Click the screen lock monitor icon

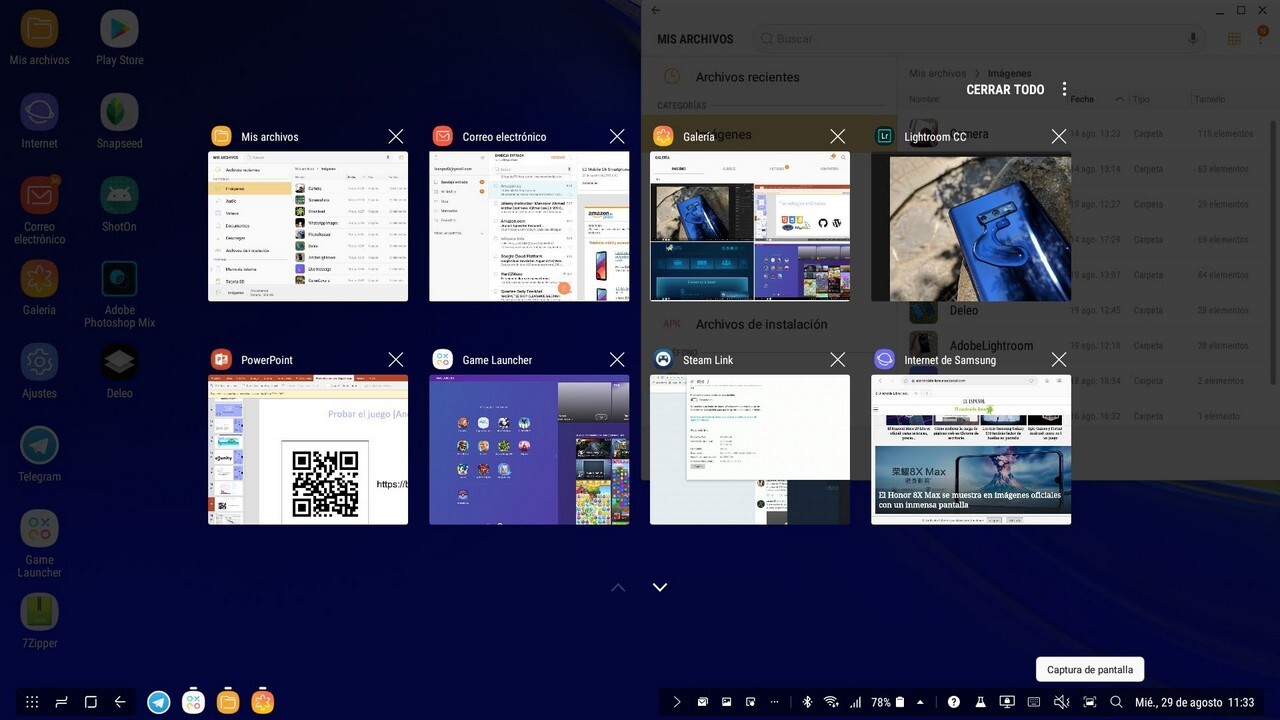click(x=1007, y=702)
